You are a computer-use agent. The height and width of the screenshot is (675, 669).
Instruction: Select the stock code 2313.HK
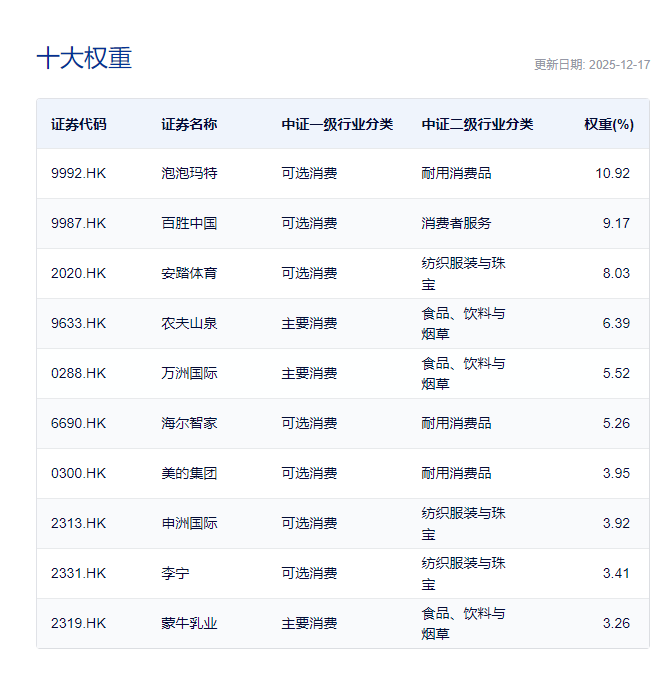click(78, 523)
